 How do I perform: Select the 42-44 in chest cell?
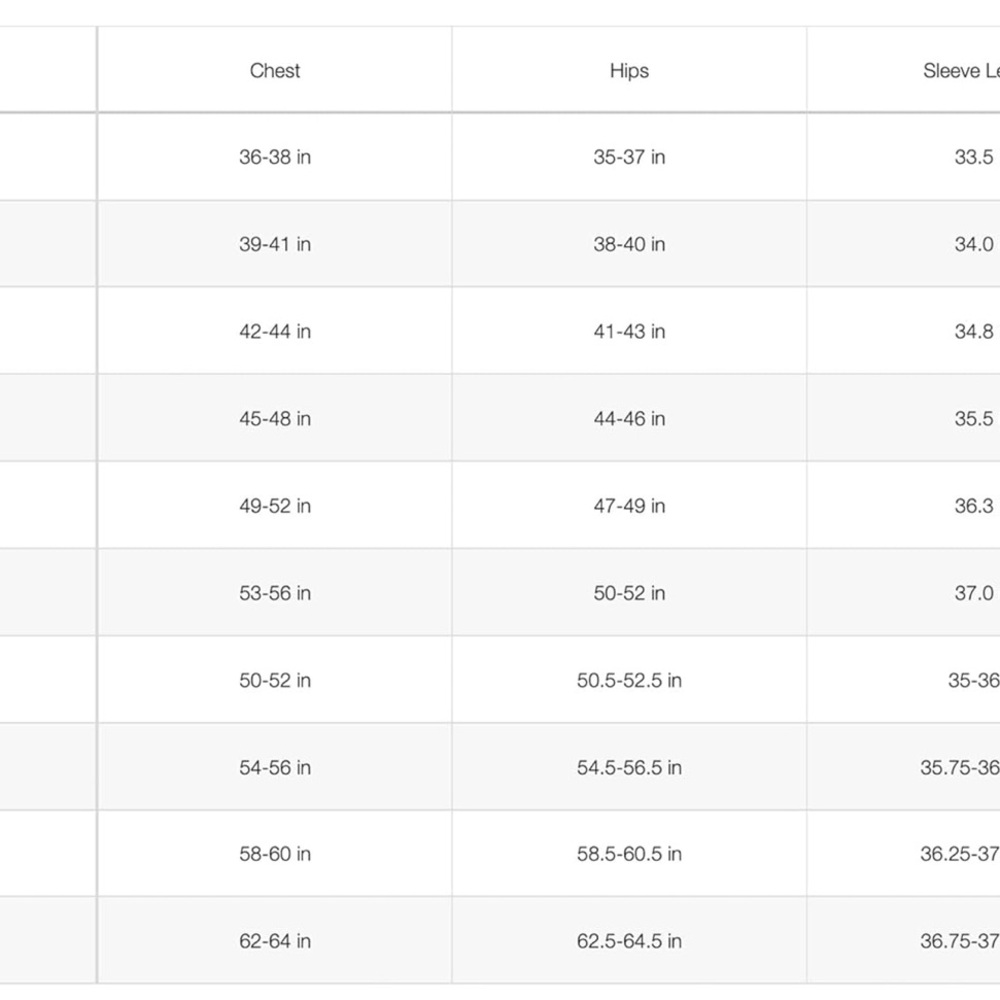(275, 332)
